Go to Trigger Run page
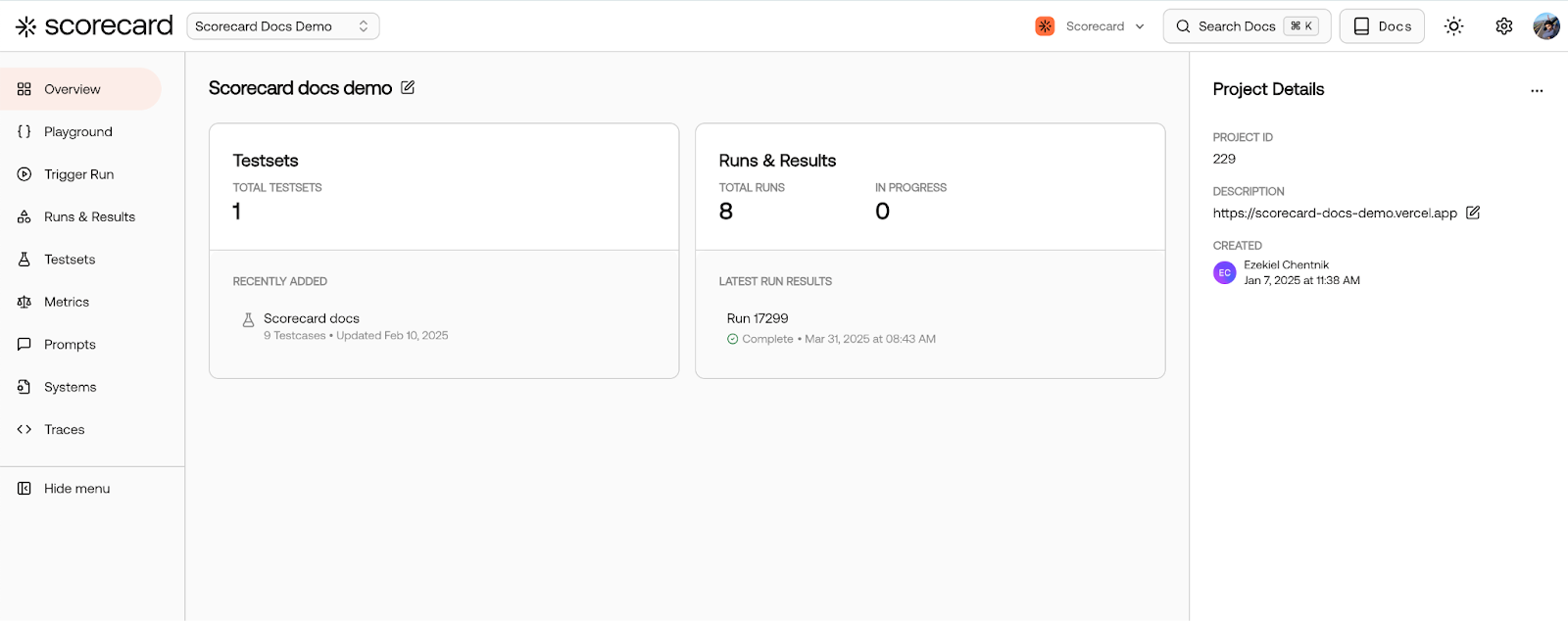Viewport: 1568px width, 621px height. tap(81, 174)
